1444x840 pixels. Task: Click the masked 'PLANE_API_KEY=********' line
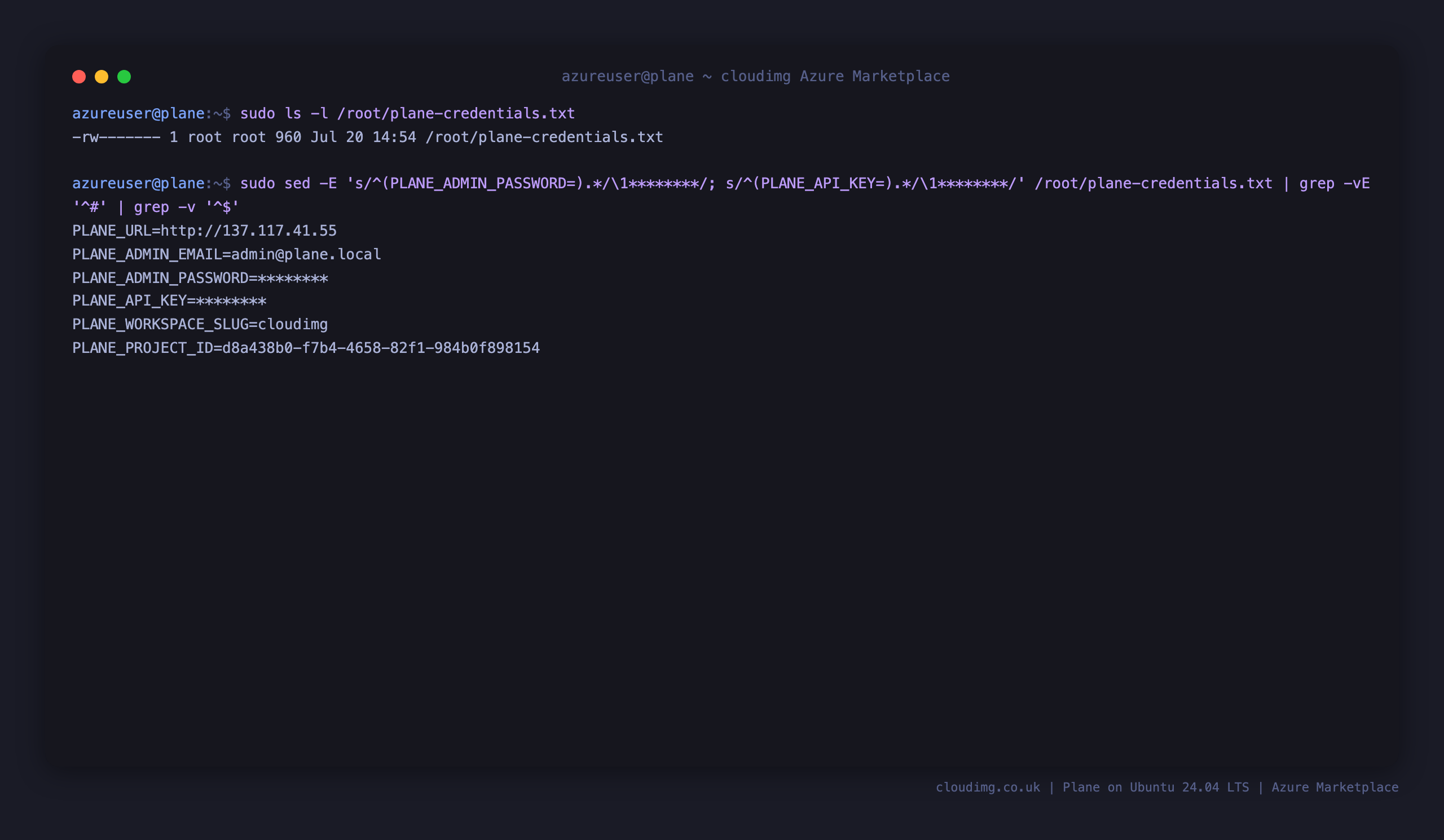pos(169,300)
